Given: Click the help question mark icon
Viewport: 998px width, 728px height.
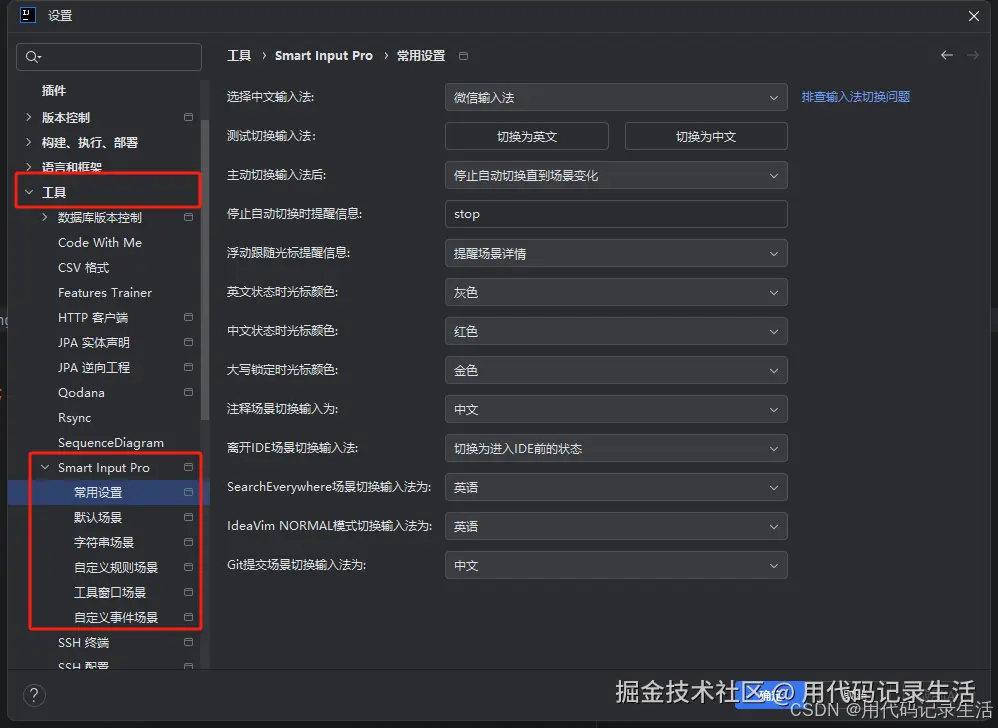Looking at the screenshot, I should coord(34,695).
